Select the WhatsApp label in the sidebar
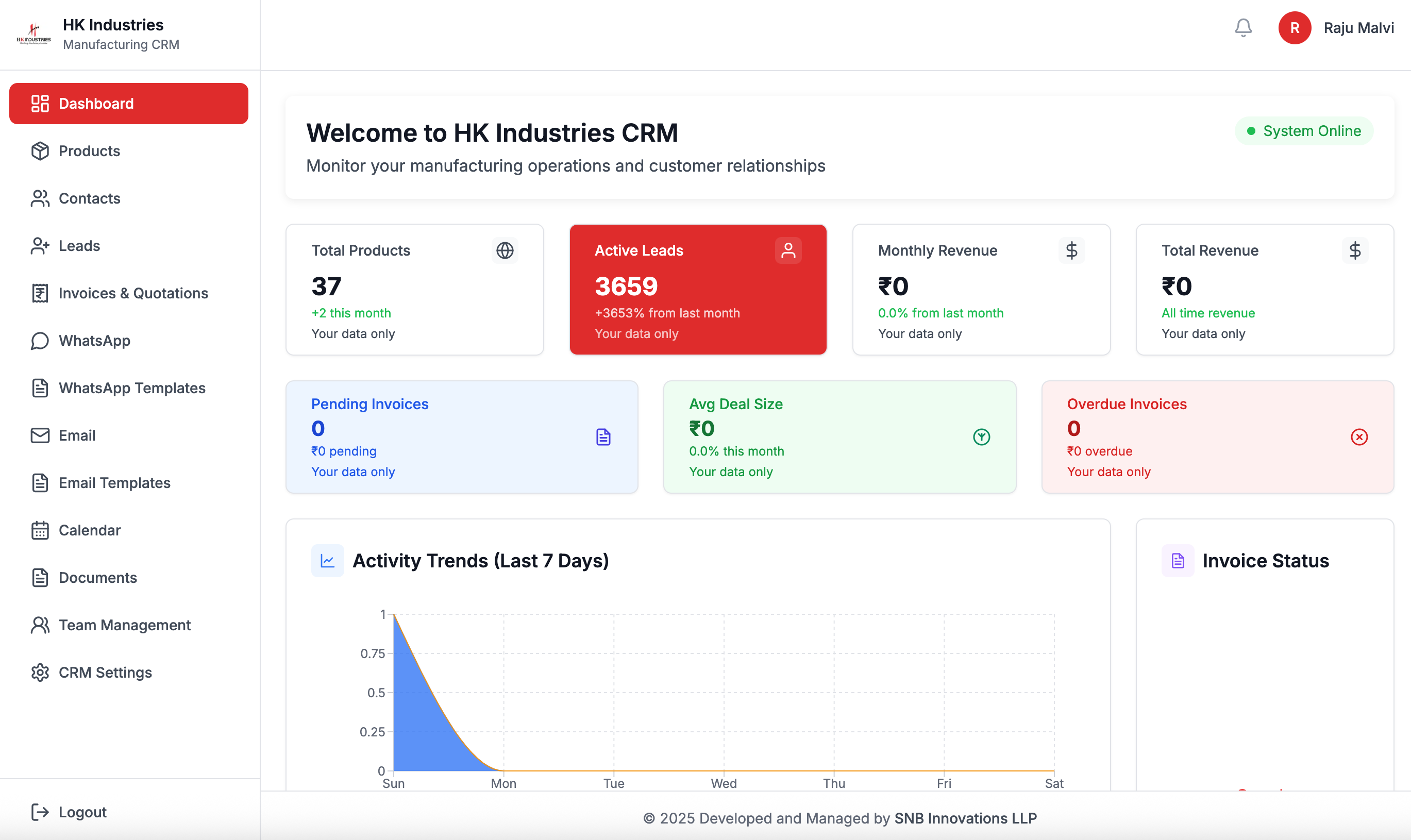The height and width of the screenshot is (840, 1411). click(94, 341)
